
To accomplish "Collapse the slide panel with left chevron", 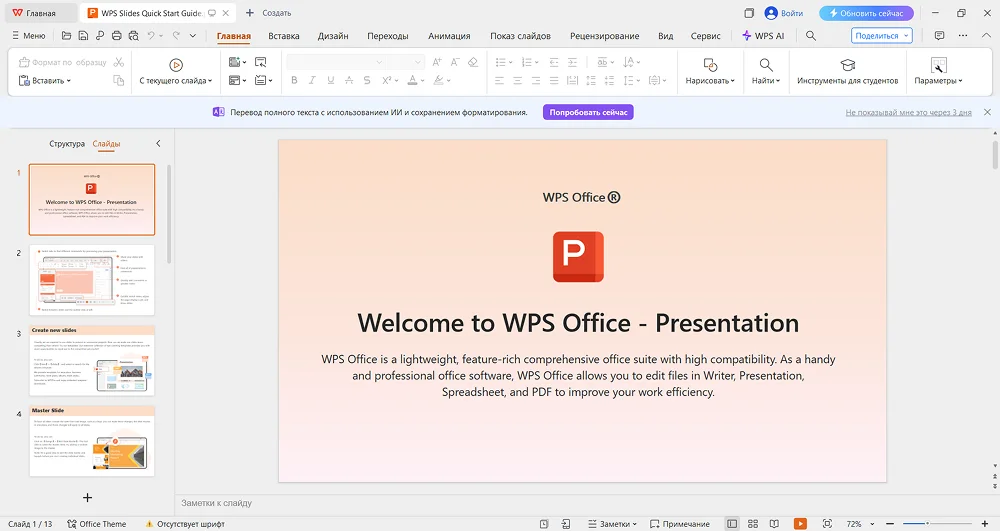I will click(158, 143).
